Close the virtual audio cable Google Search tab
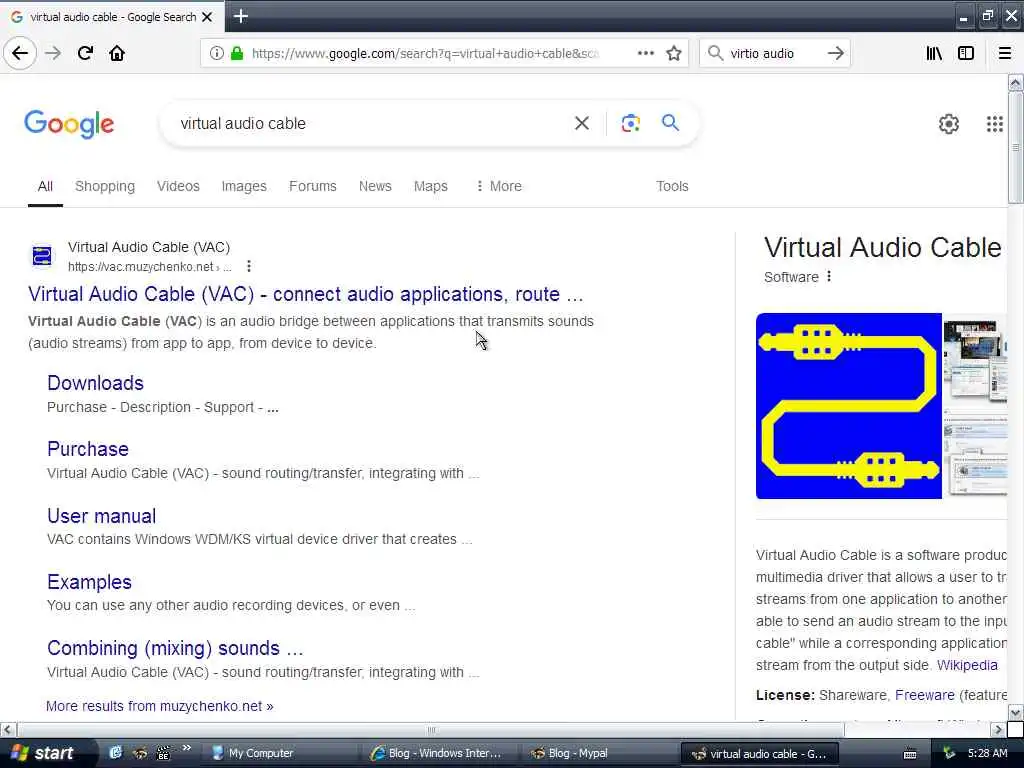This screenshot has width=1024, height=768. 207,17
